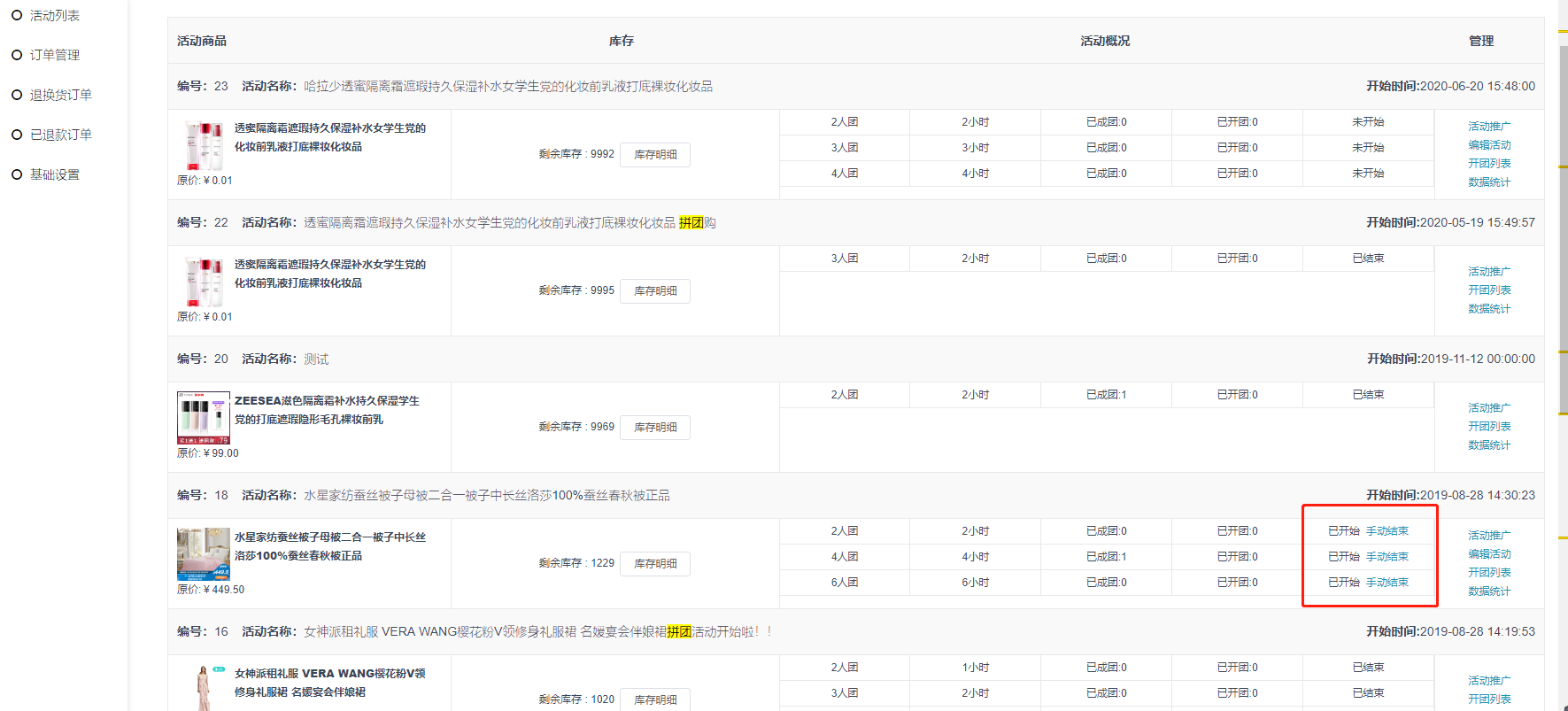Click 库存明细 button for stock 1229
Viewport: 1568px width, 711px height.
(655, 563)
